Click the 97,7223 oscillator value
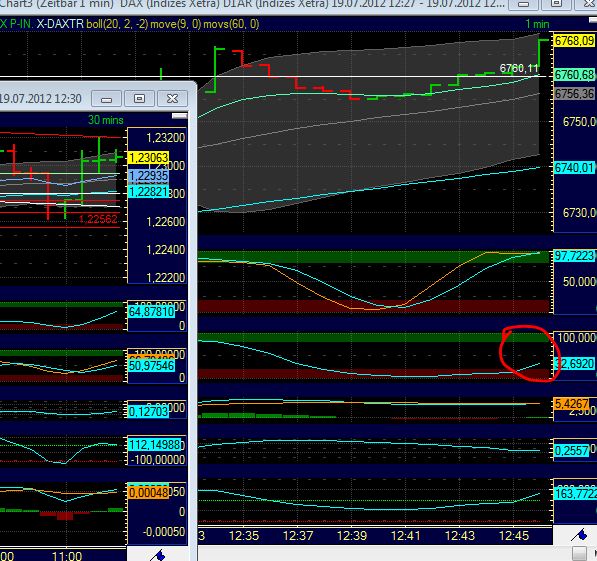Screen dimensions: 597x561 tap(575, 256)
